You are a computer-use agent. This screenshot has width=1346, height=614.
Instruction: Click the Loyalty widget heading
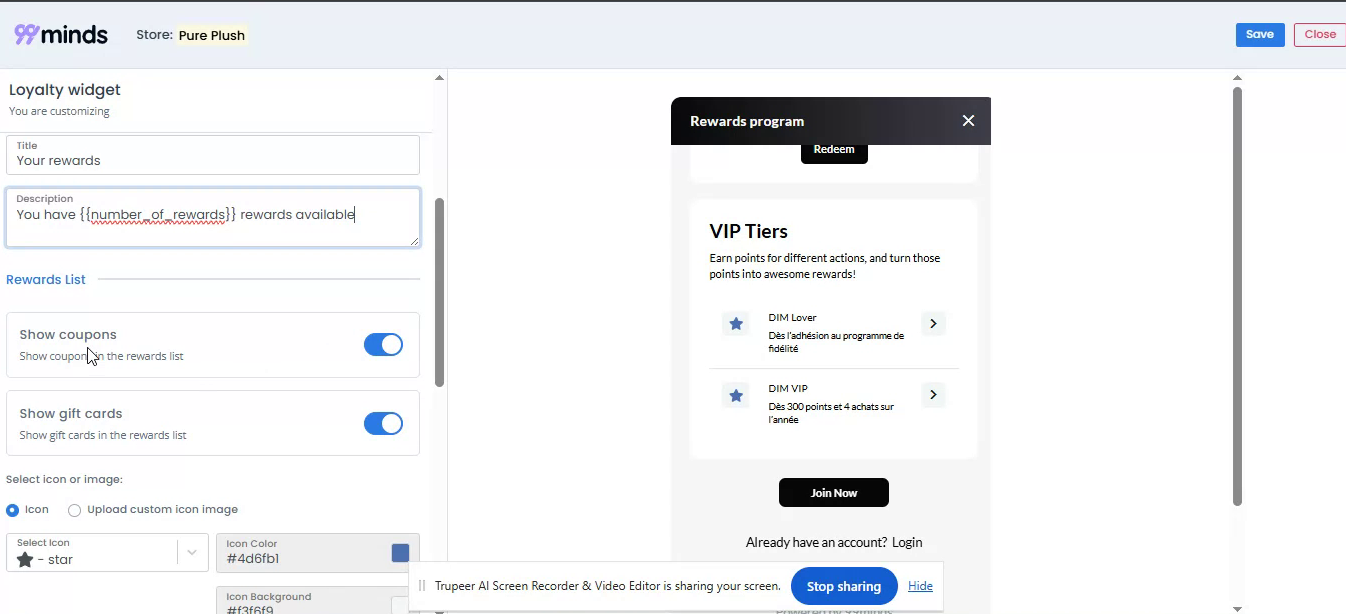65,90
